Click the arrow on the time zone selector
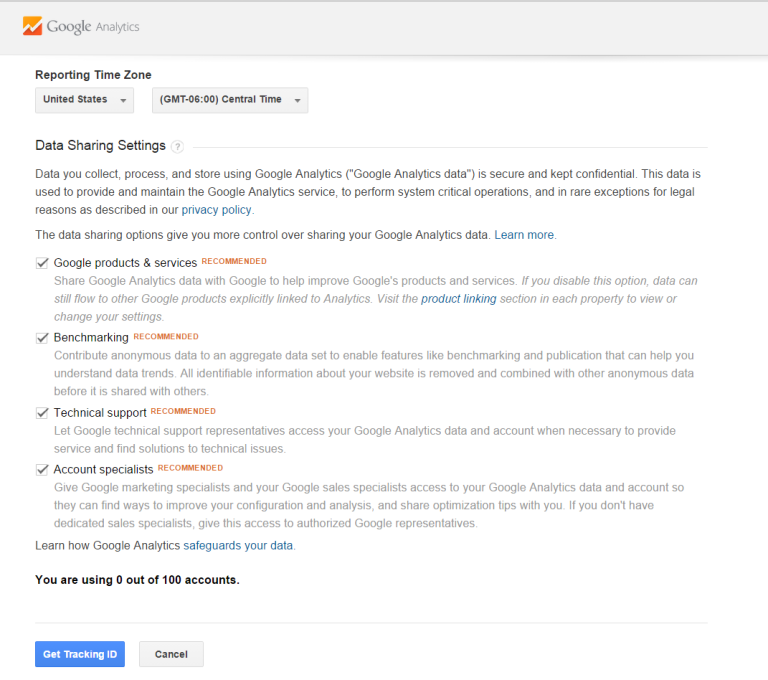The height and width of the screenshot is (680, 768). tap(297, 100)
